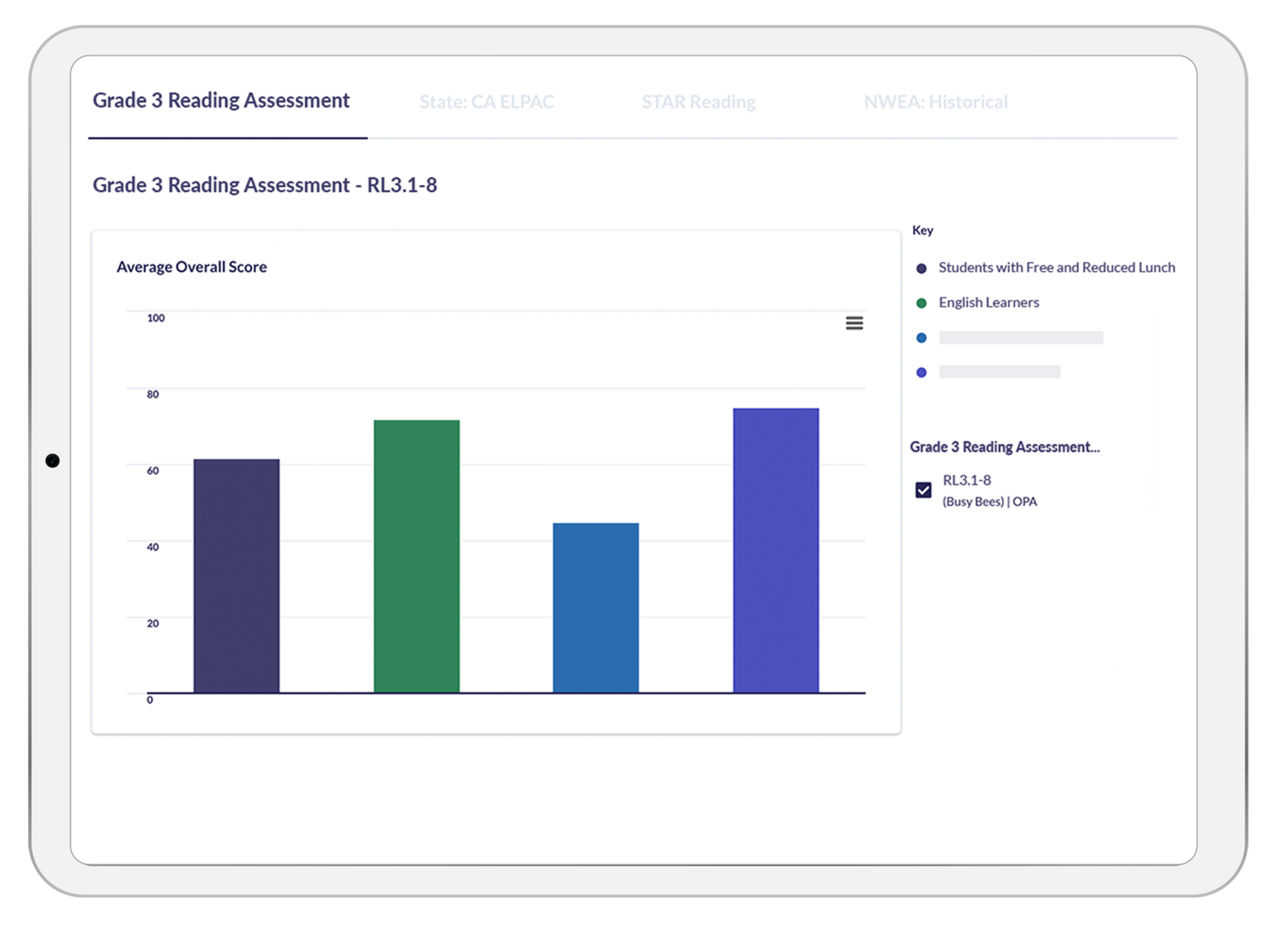
Task: Go to the NWEA: Historical tab
Action: click(x=935, y=102)
